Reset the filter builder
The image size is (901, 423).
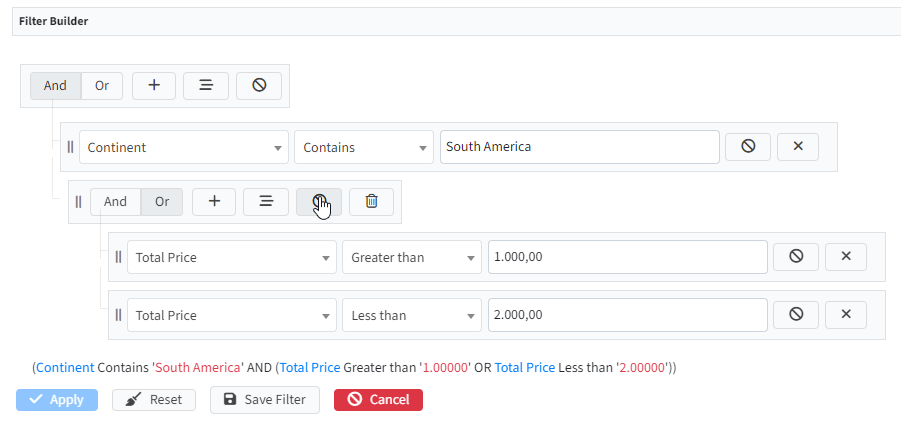154,400
